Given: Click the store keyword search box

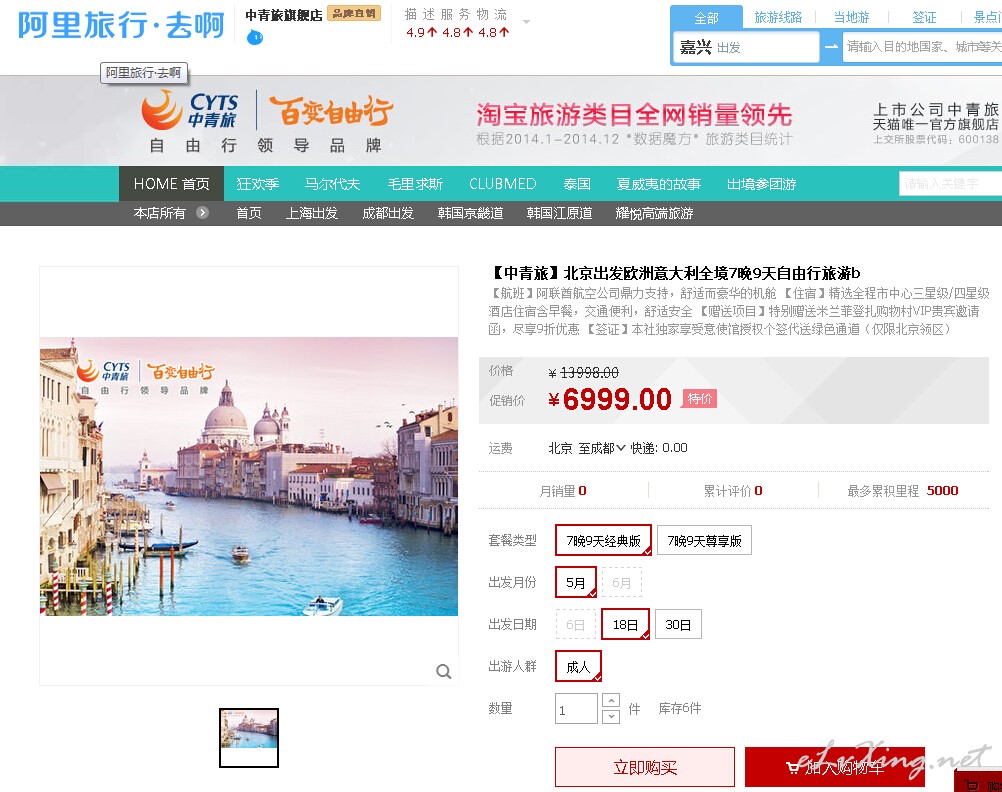Looking at the screenshot, I should [950, 183].
